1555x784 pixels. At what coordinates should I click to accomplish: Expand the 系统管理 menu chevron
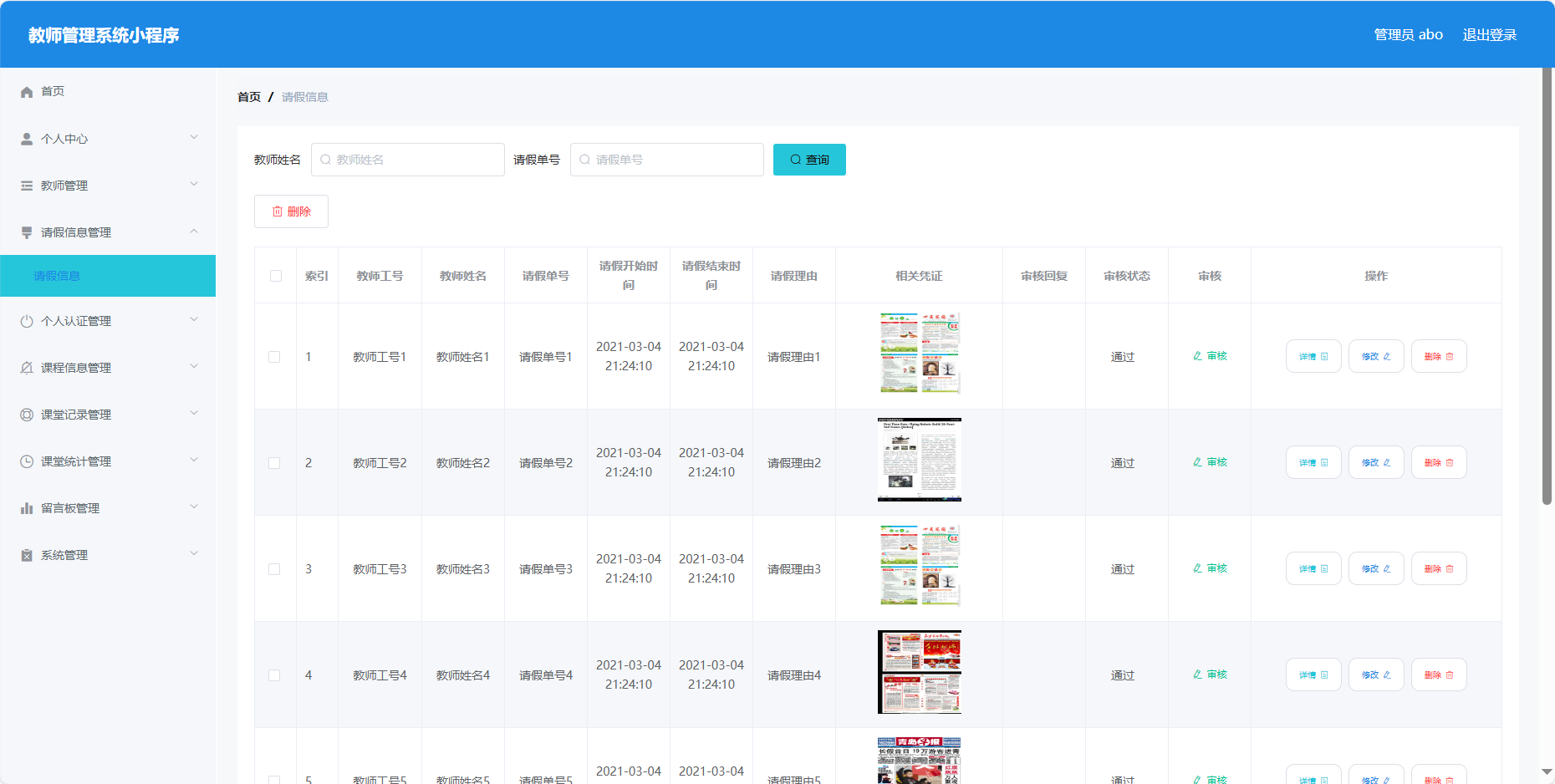pyautogui.click(x=194, y=553)
